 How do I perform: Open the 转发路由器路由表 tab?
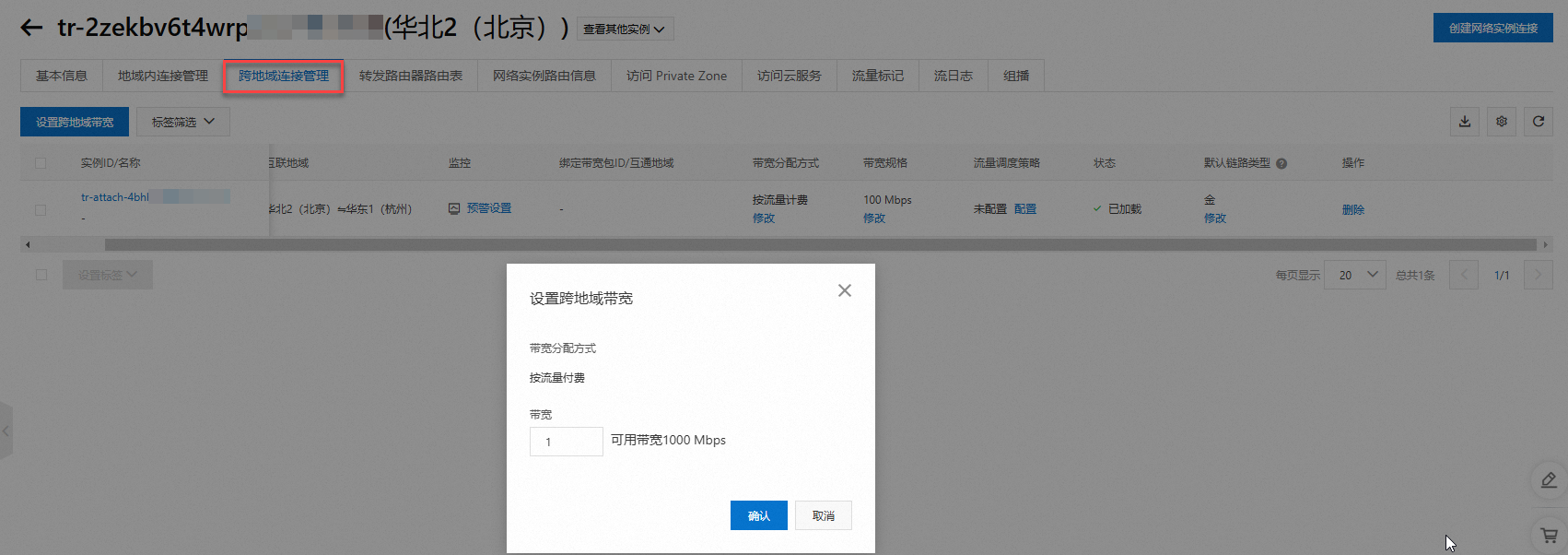point(411,76)
